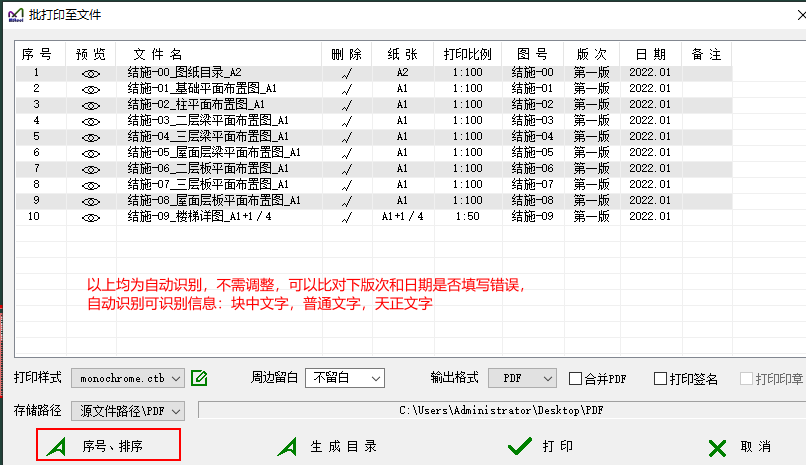
Task: Click the green checkmark 打印 button
Action: click(540, 447)
